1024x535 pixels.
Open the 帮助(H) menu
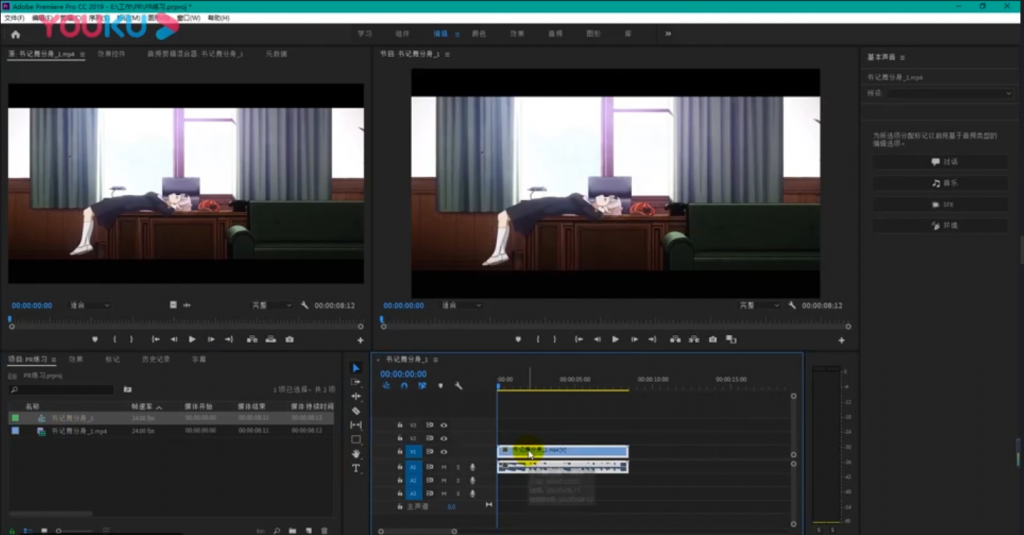[x=218, y=18]
